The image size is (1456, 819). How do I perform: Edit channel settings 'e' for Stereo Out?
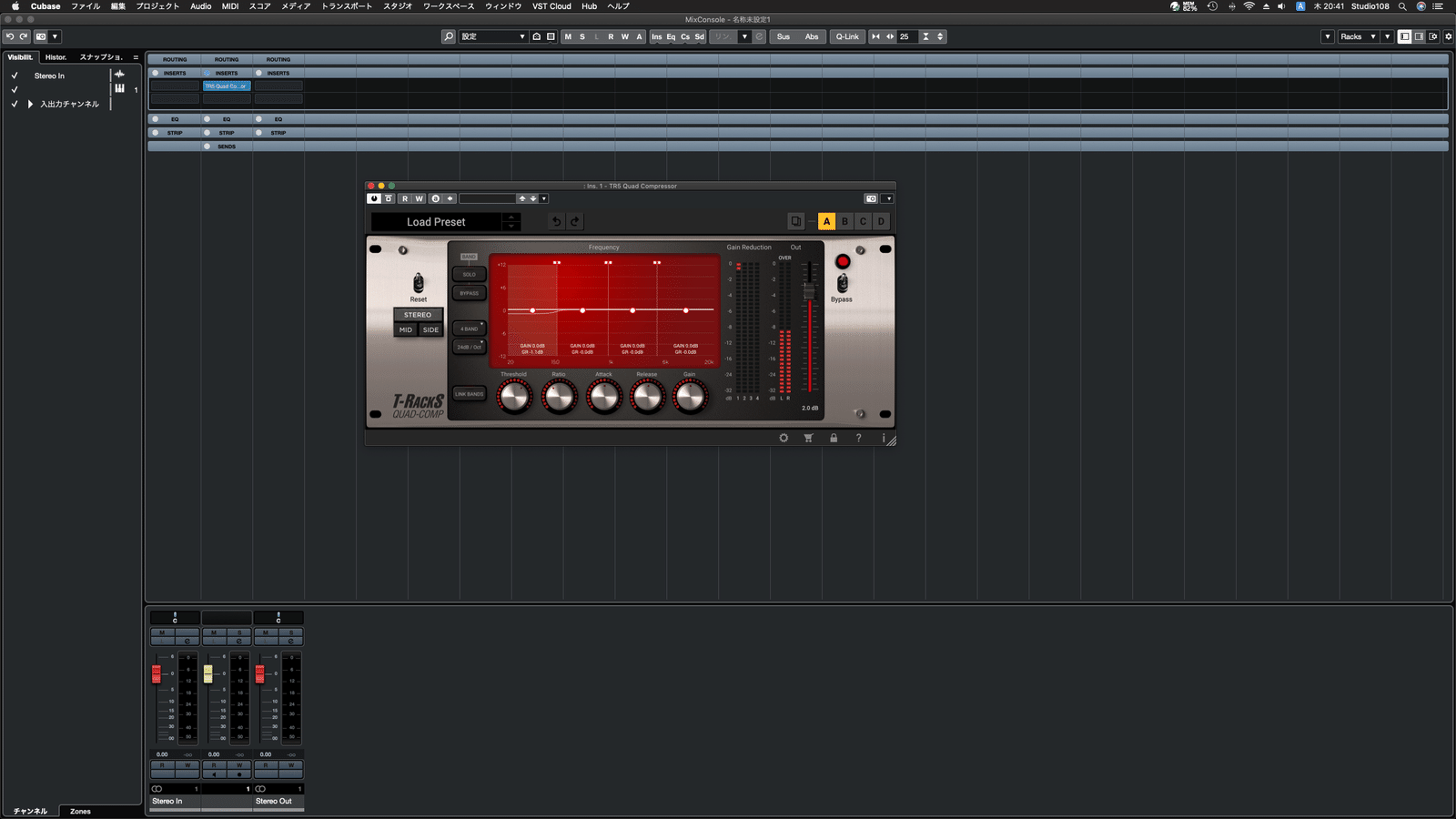pyautogui.click(x=291, y=642)
